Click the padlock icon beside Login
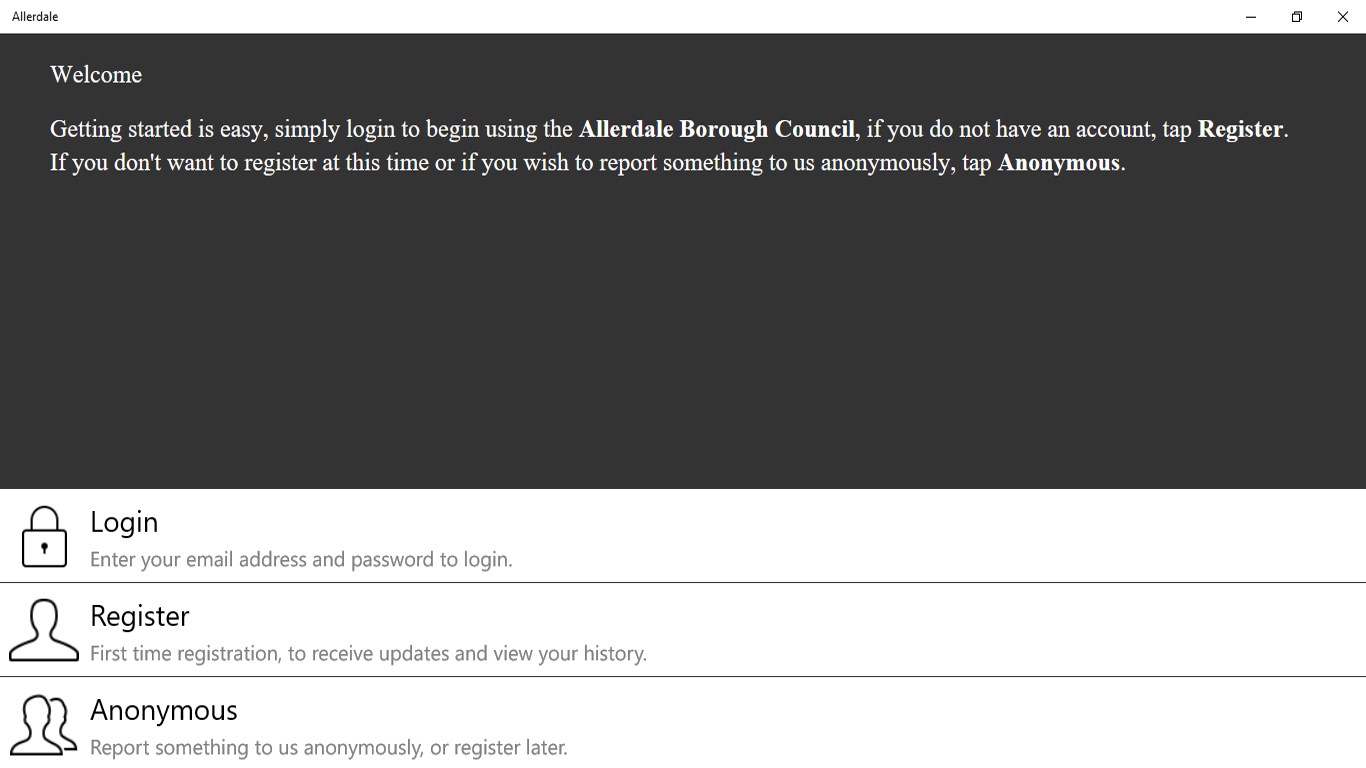The image size is (1366, 768). pyautogui.click(x=44, y=537)
